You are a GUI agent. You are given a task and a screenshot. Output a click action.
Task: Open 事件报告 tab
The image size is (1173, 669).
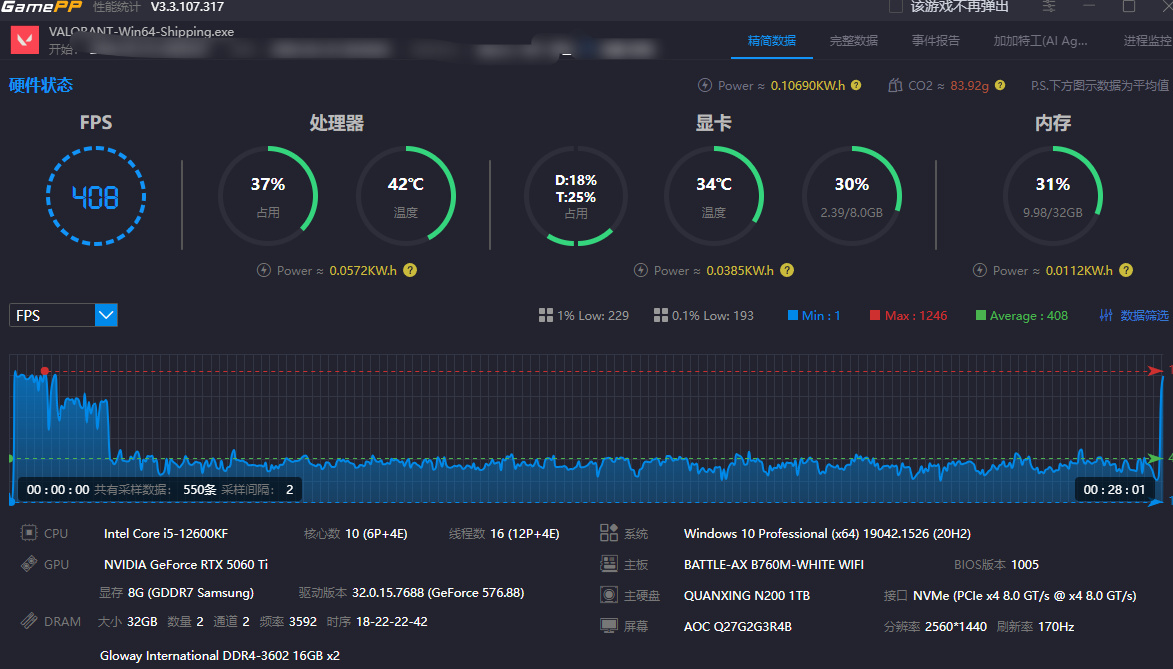point(935,40)
